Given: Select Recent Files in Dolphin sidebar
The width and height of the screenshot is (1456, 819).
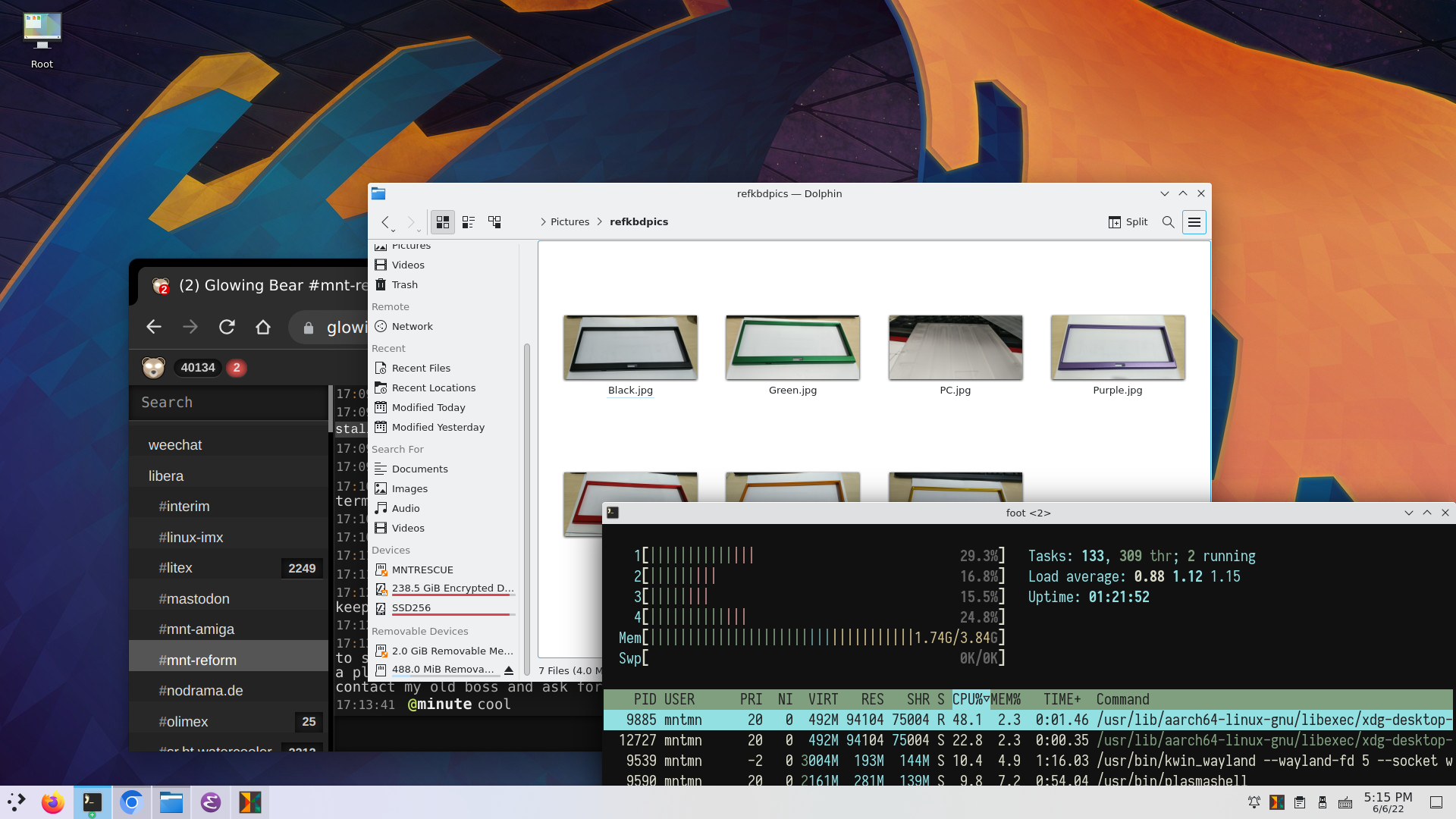Looking at the screenshot, I should (x=444, y=368).
